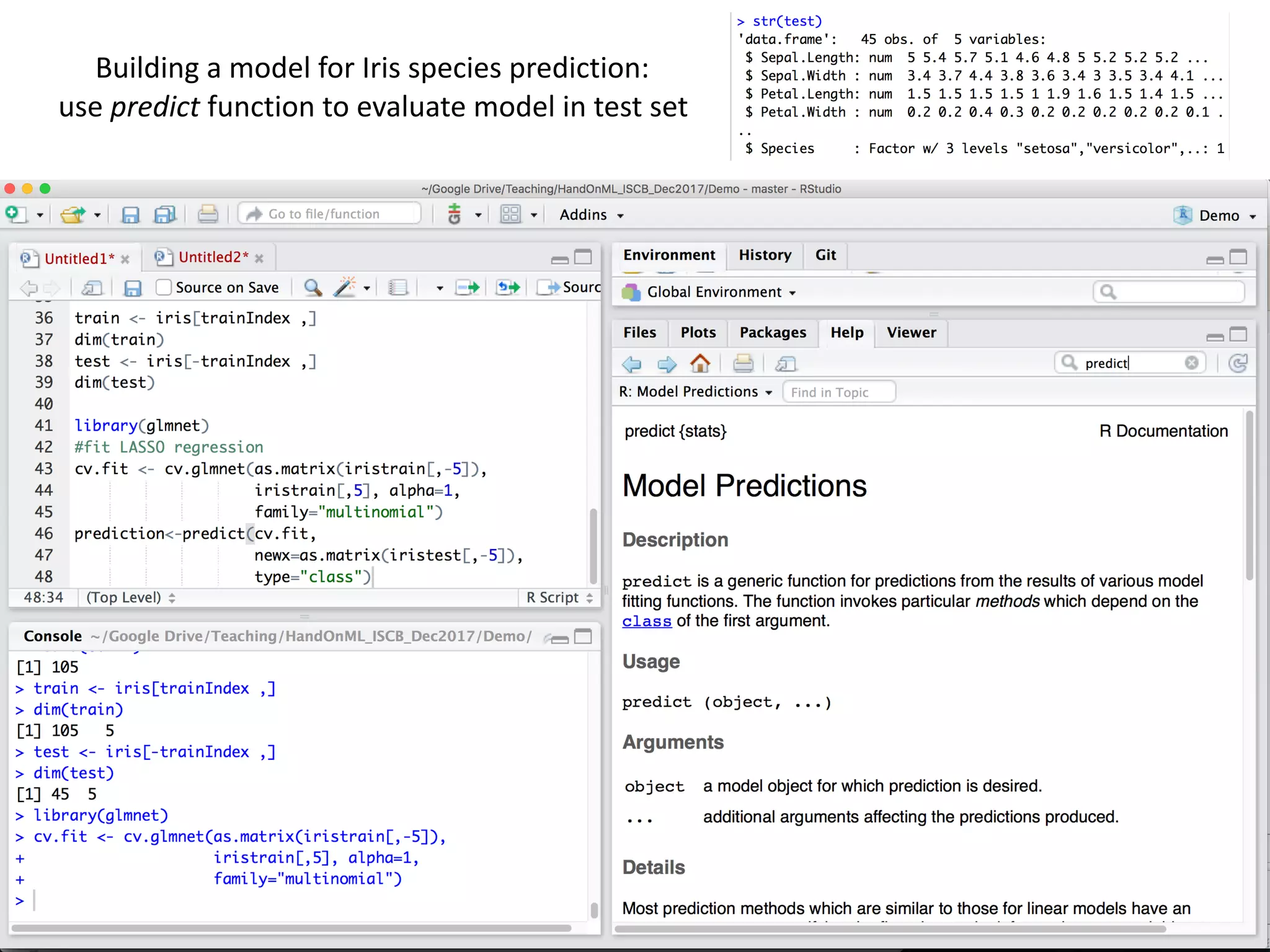The height and width of the screenshot is (952, 1270).
Task: Click the Open File folder icon
Action: (73, 214)
